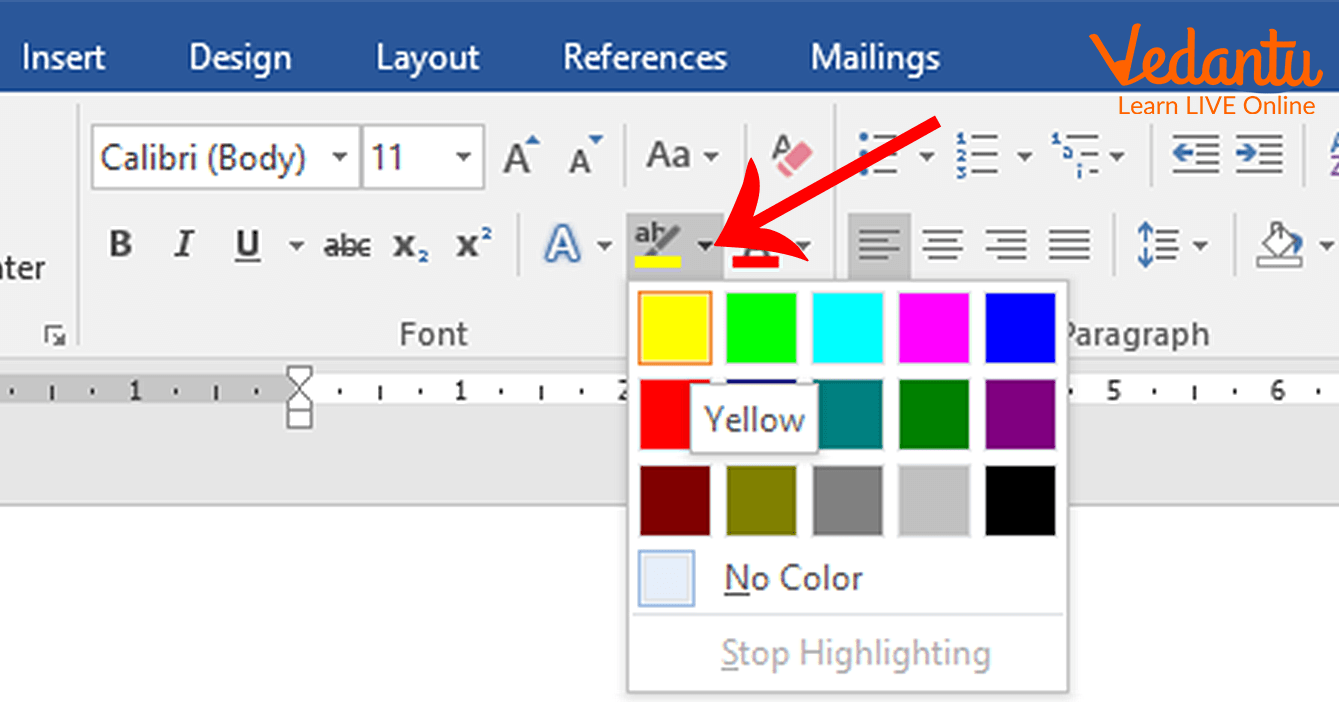Enable Center paragraph alignment
The width and height of the screenshot is (1339, 702).
coord(942,245)
